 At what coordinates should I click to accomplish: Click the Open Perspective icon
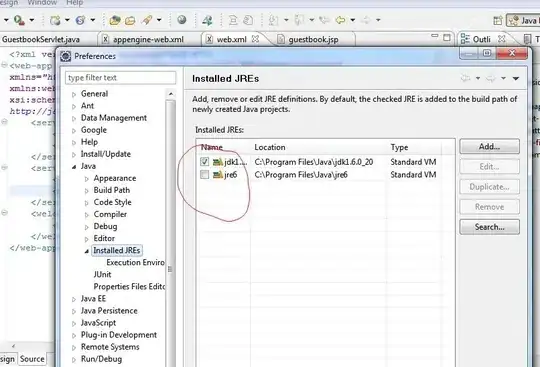[x=497, y=21]
